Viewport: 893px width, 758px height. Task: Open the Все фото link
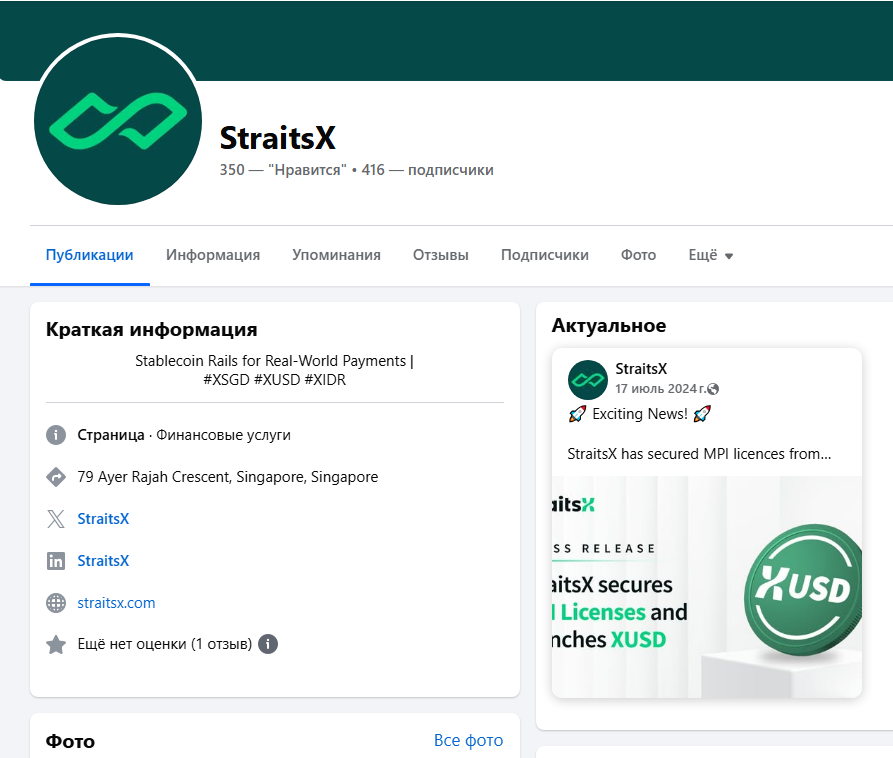point(468,740)
